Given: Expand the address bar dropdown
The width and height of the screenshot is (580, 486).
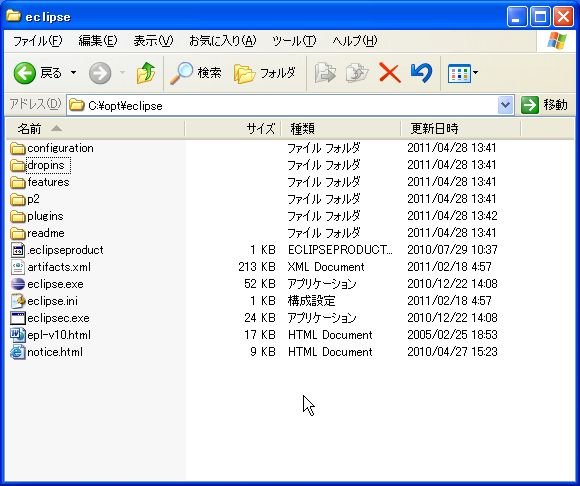Looking at the screenshot, I should click(505, 105).
